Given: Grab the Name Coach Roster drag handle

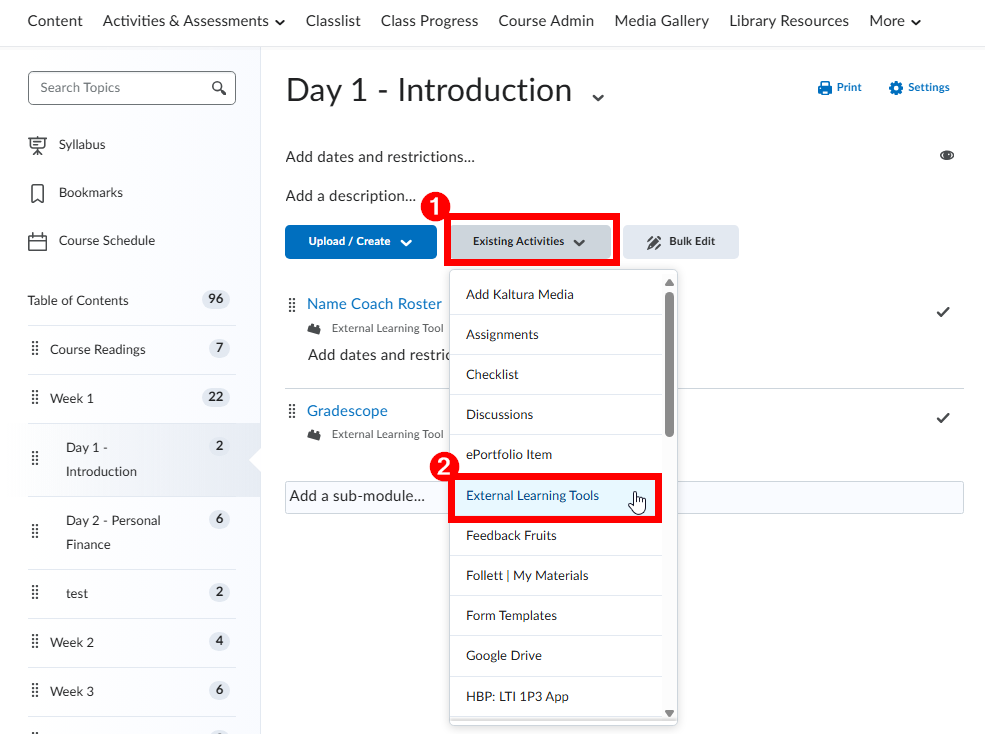Looking at the screenshot, I should [293, 304].
